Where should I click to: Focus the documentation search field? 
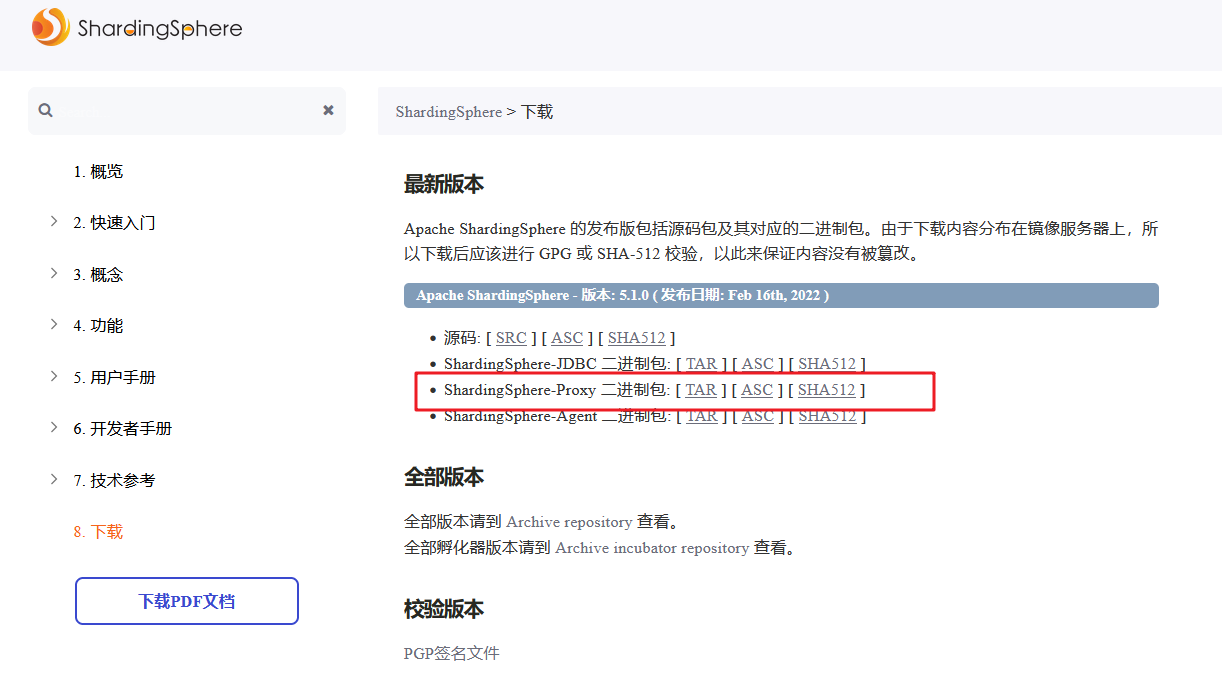187,110
